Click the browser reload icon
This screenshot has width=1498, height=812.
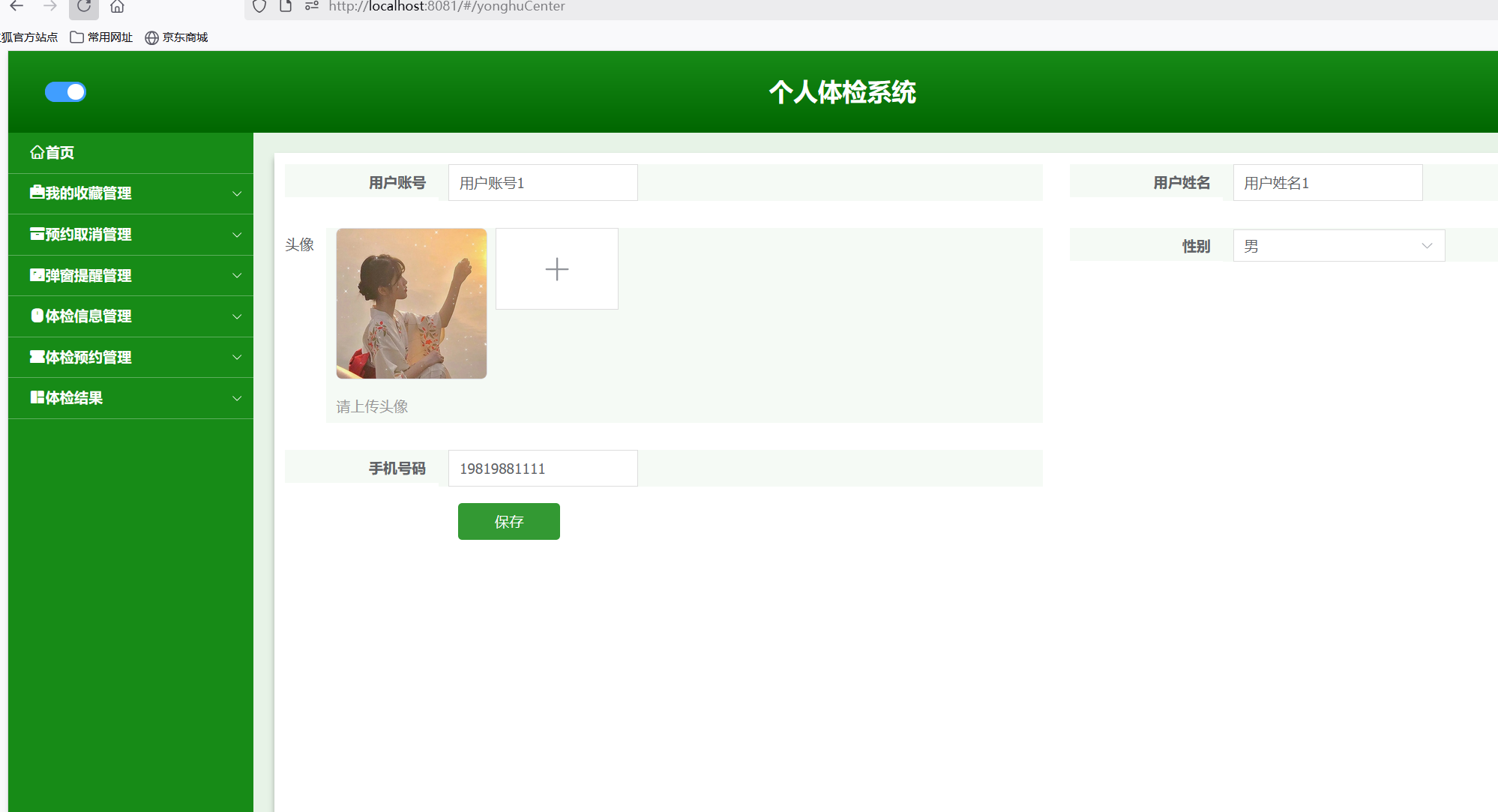84,7
